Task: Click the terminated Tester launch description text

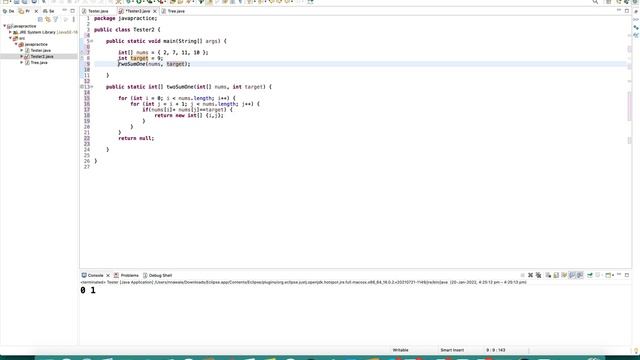Action: coord(303,282)
